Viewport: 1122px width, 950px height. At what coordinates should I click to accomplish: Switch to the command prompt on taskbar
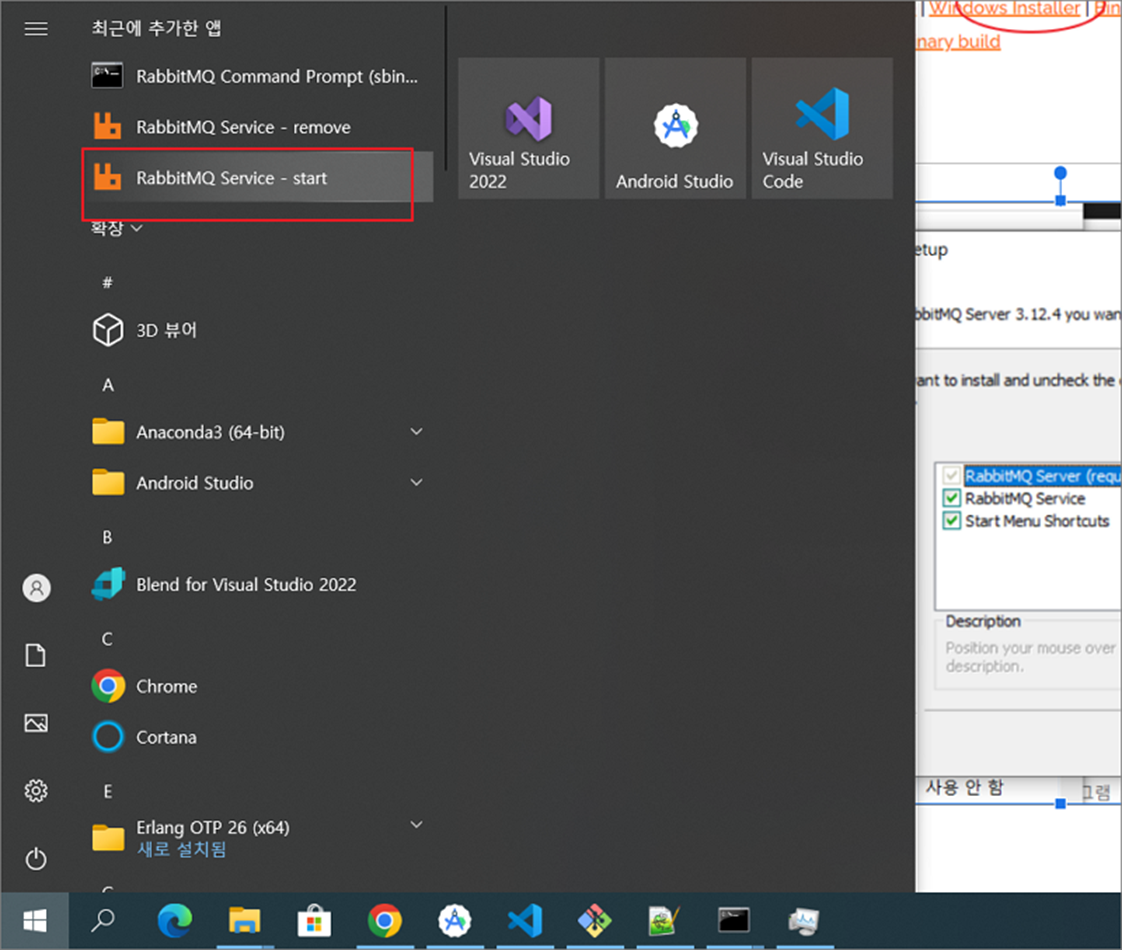pyautogui.click(x=734, y=921)
